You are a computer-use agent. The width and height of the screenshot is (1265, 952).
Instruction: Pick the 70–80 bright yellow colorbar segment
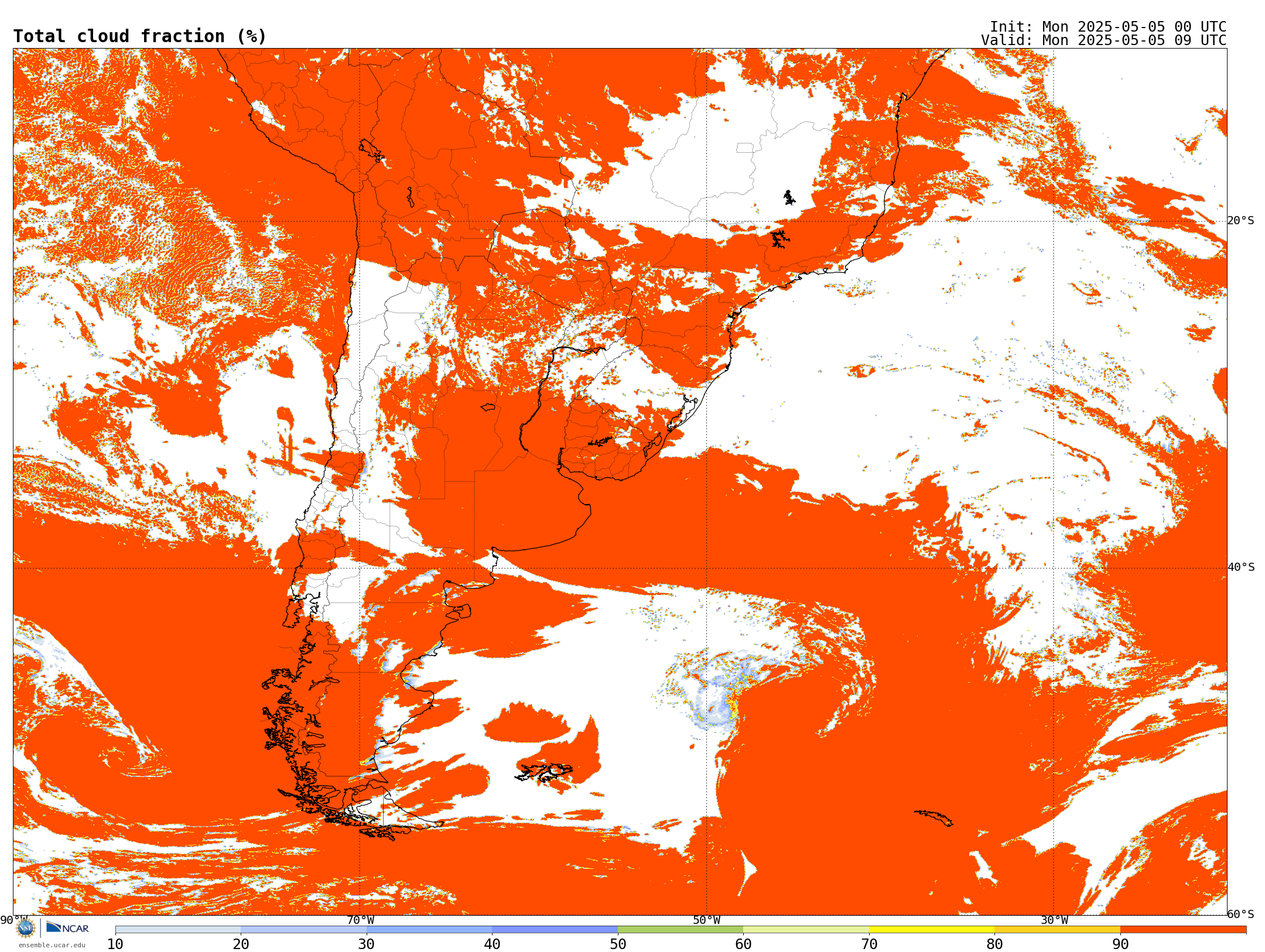[932, 930]
